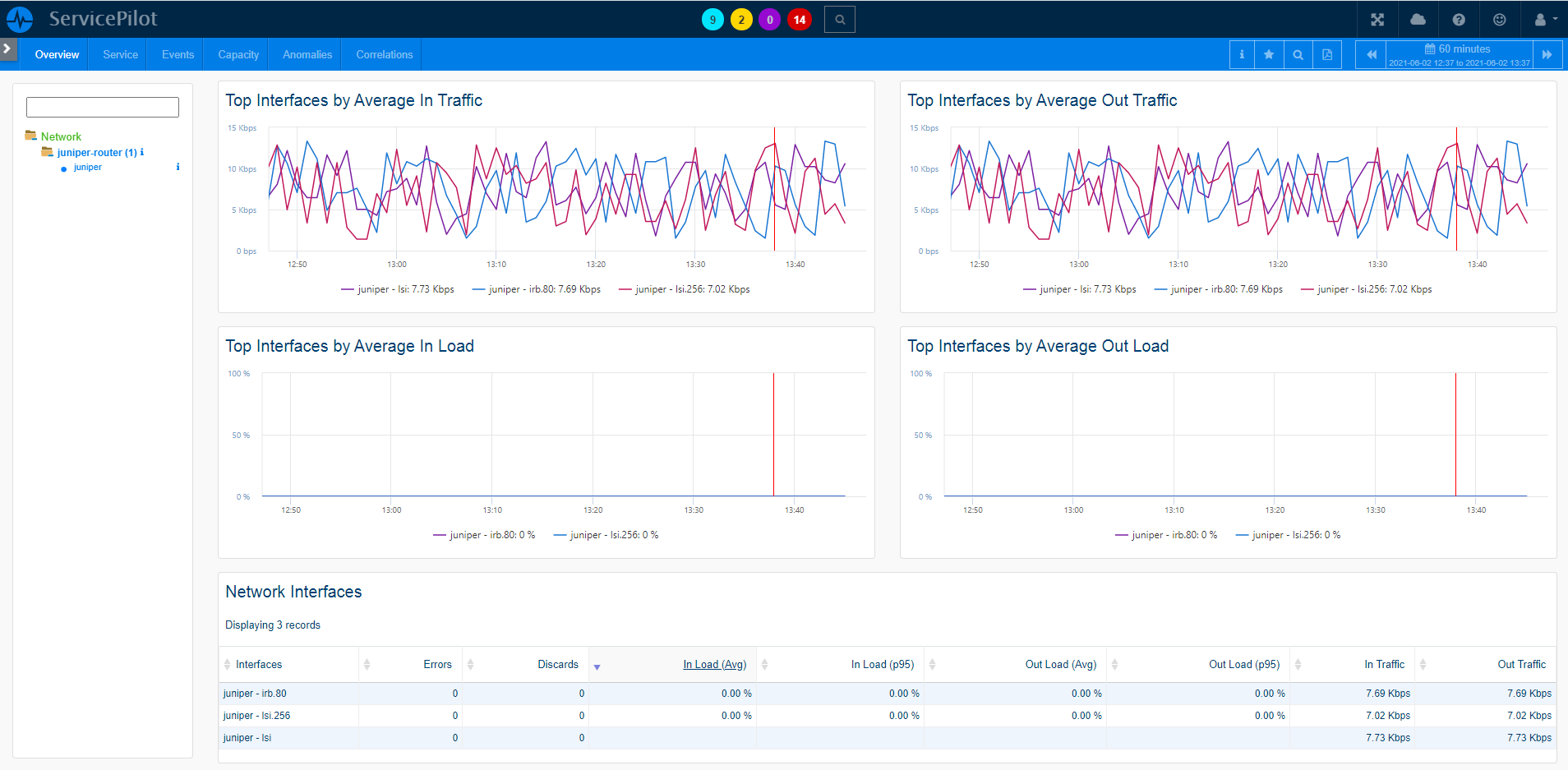This screenshot has width=1568, height=770.
Task: Click the tree filter input field
Action: (x=103, y=107)
